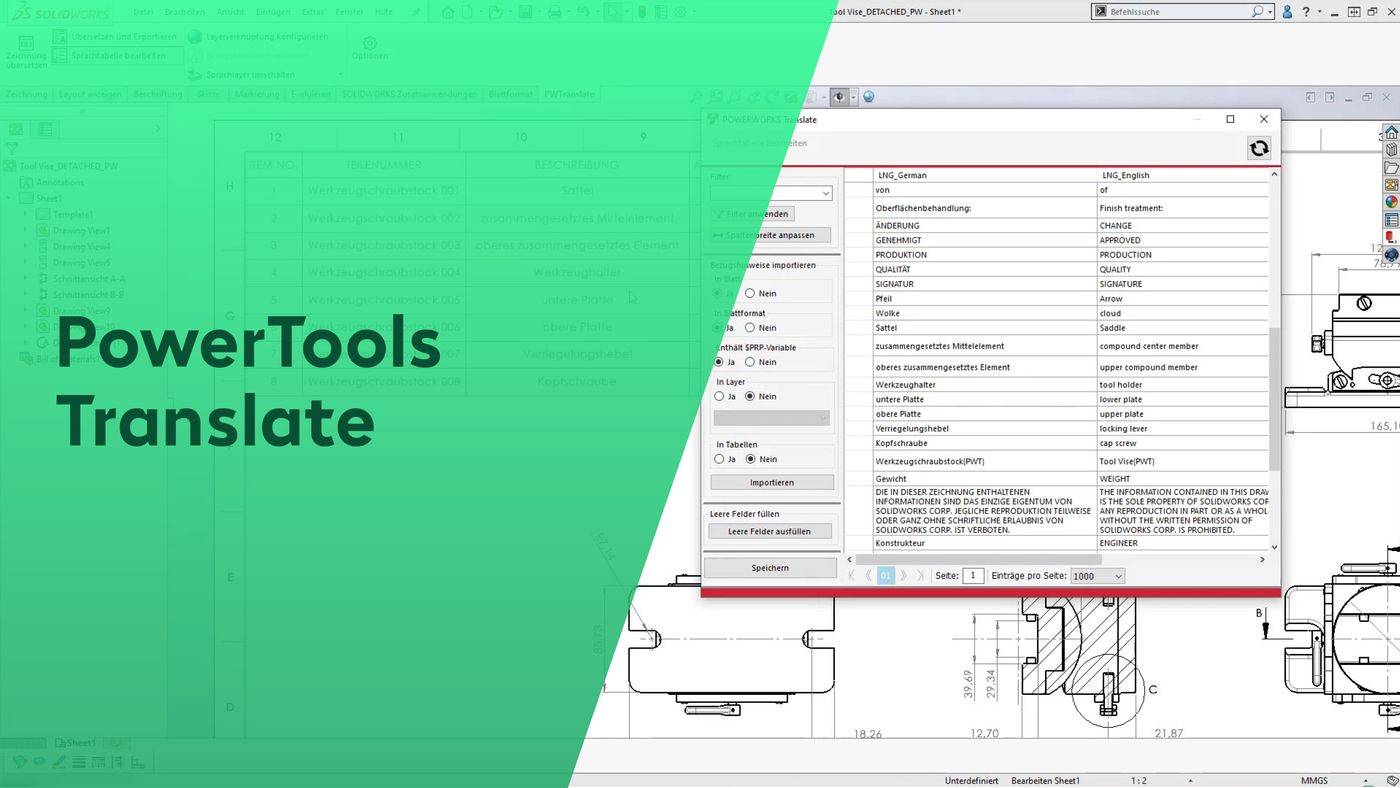Click the Seite page number input field

point(971,575)
